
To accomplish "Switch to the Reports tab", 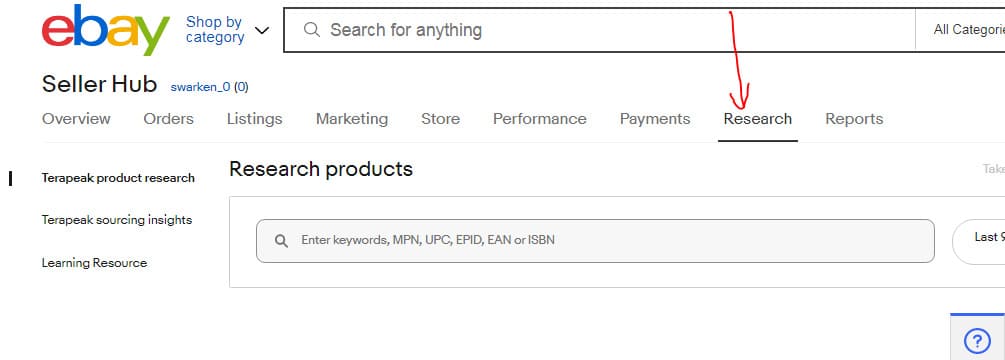I will pyautogui.click(x=854, y=119).
